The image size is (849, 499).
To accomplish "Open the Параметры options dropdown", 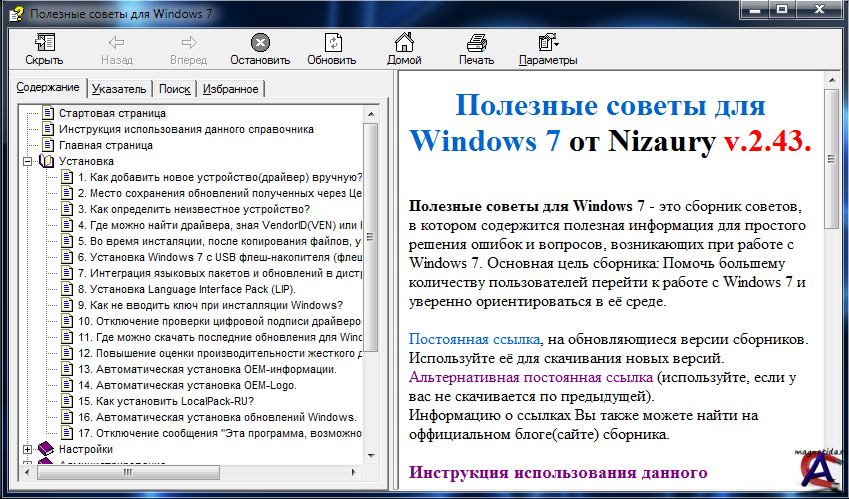I will point(548,42).
